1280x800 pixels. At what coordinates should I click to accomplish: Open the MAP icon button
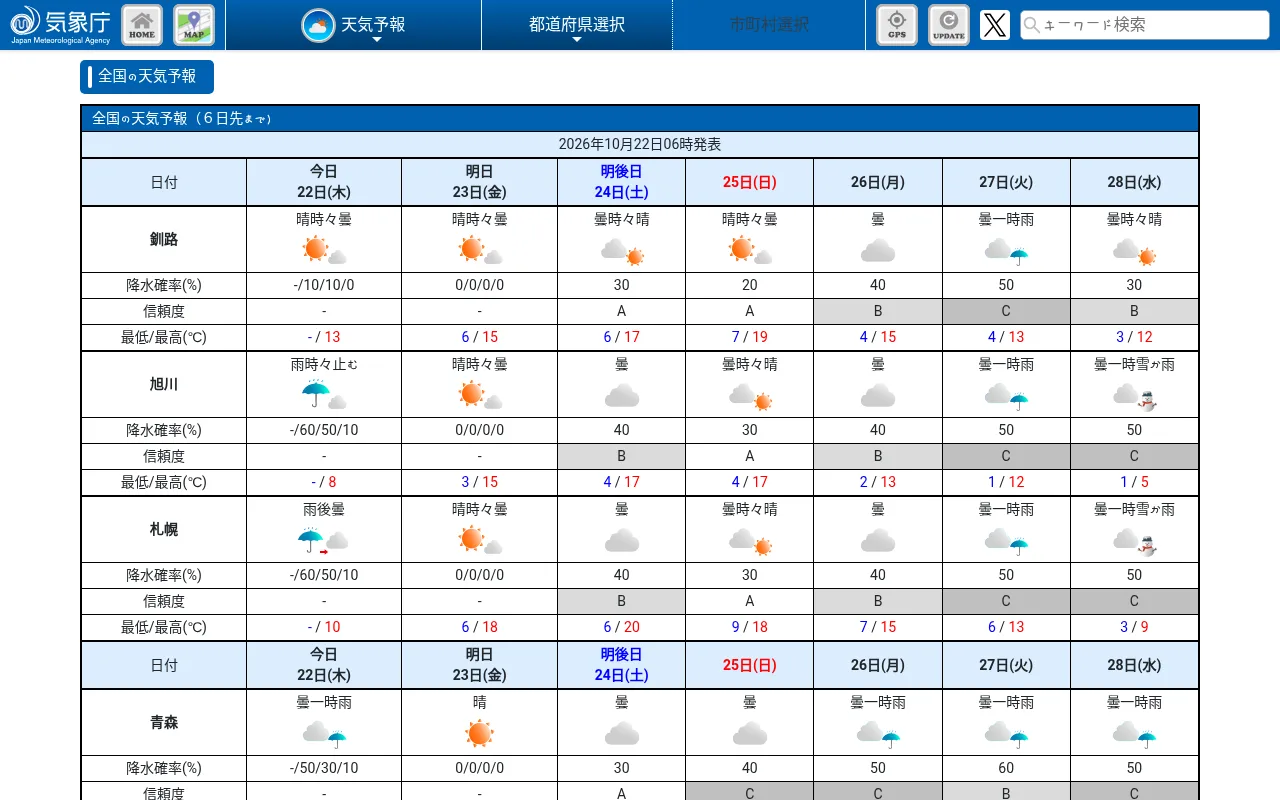pos(194,25)
